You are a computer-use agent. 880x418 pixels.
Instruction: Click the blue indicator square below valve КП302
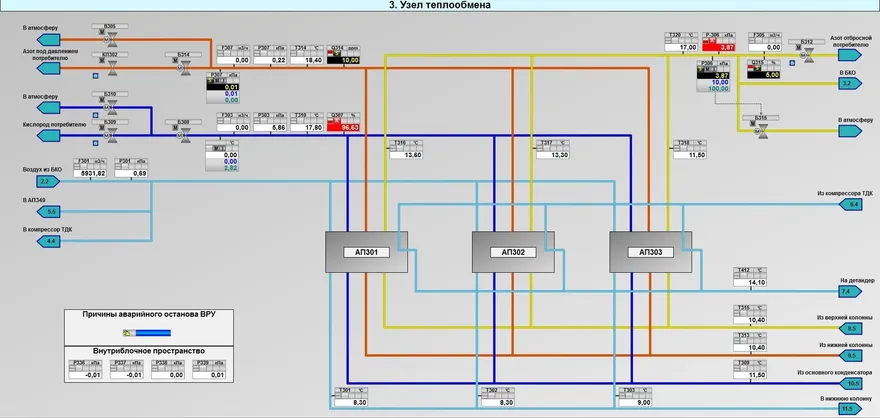pos(95,76)
